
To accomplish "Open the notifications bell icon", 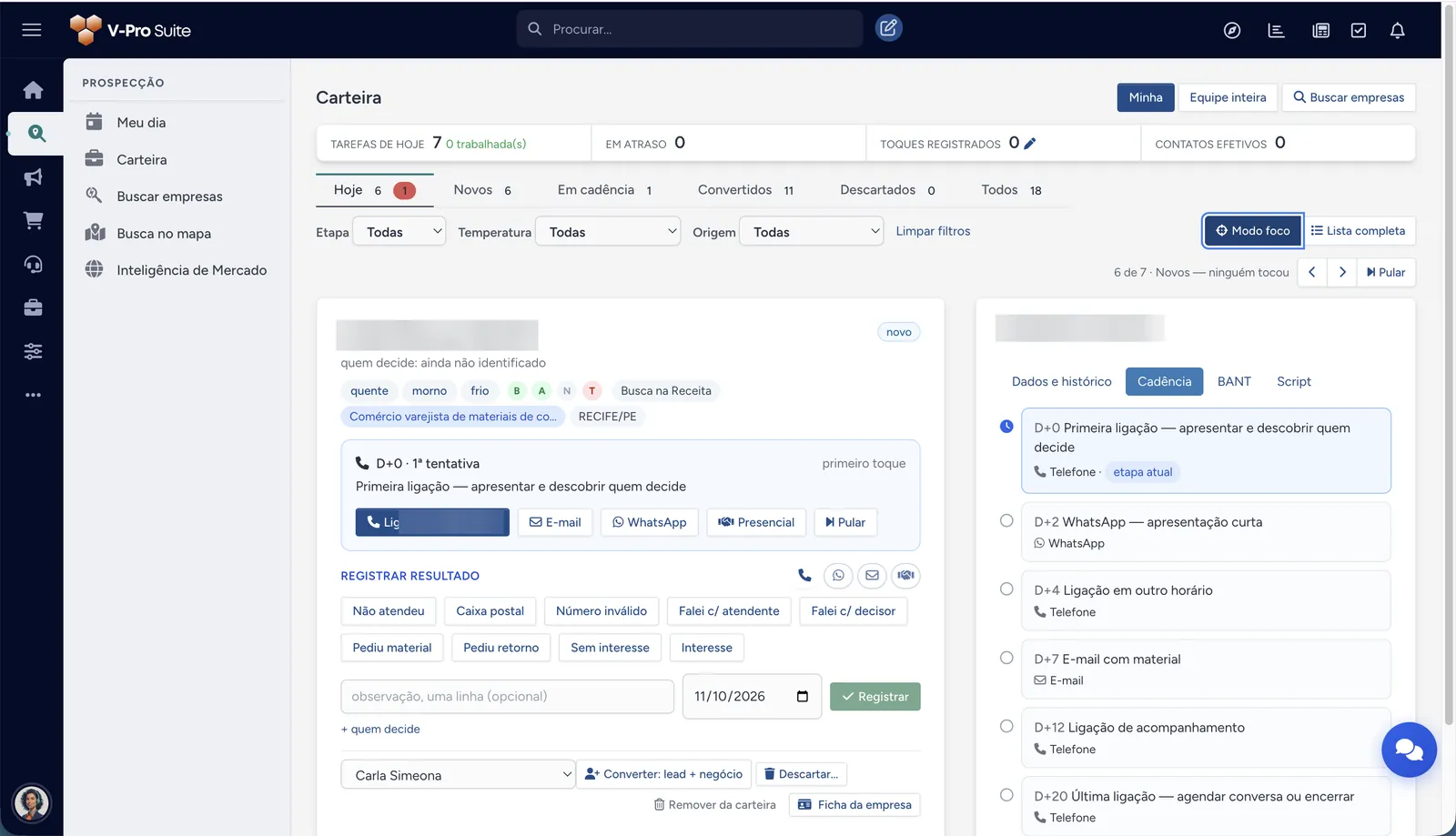I will click(1397, 31).
